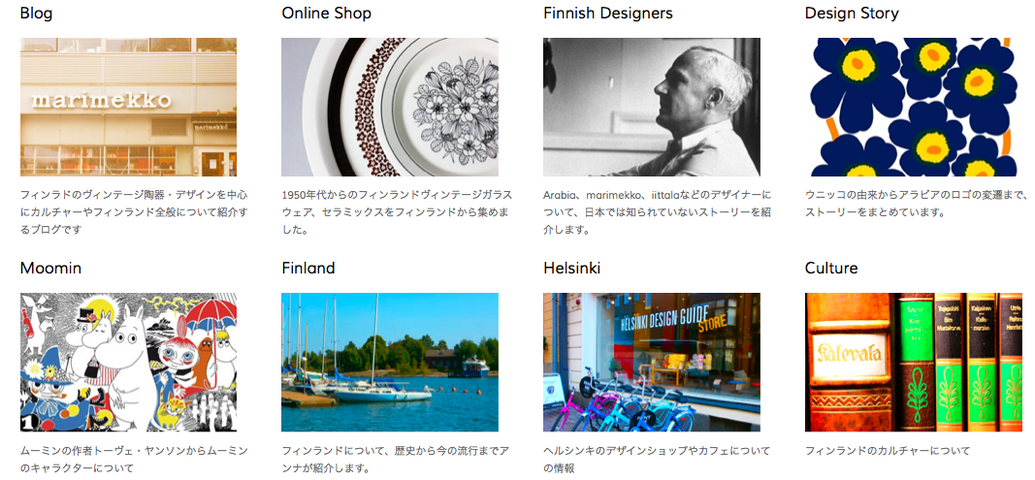Click the Helsinki section title
The height and width of the screenshot is (480, 1035).
click(572, 268)
